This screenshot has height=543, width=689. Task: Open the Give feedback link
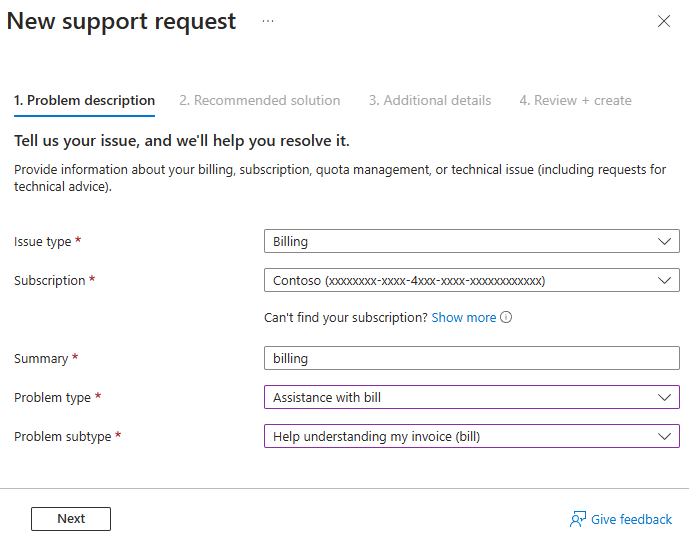631,519
